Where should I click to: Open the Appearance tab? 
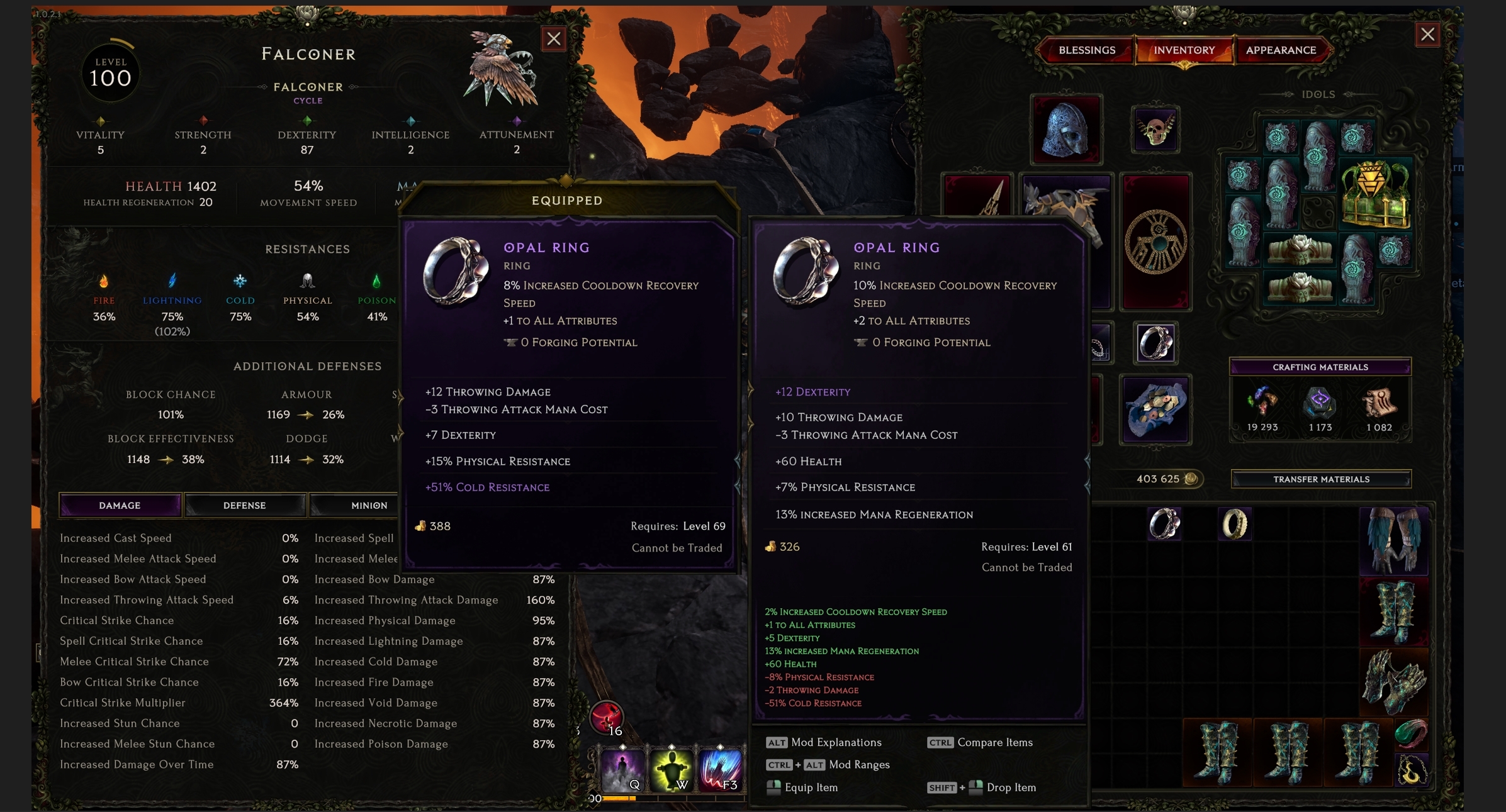(1281, 50)
